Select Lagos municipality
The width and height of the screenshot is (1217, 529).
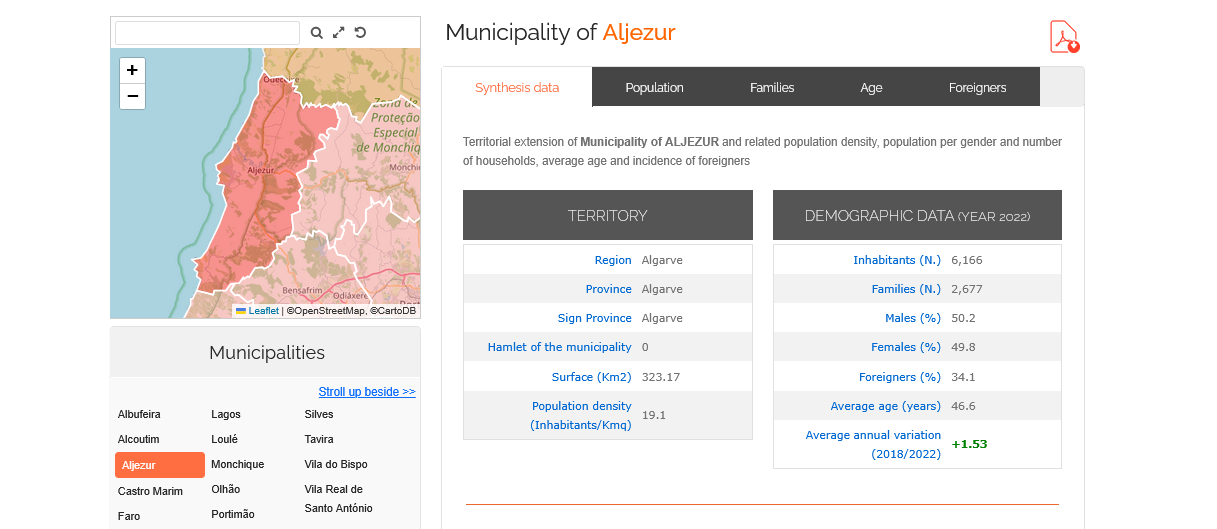pos(226,414)
